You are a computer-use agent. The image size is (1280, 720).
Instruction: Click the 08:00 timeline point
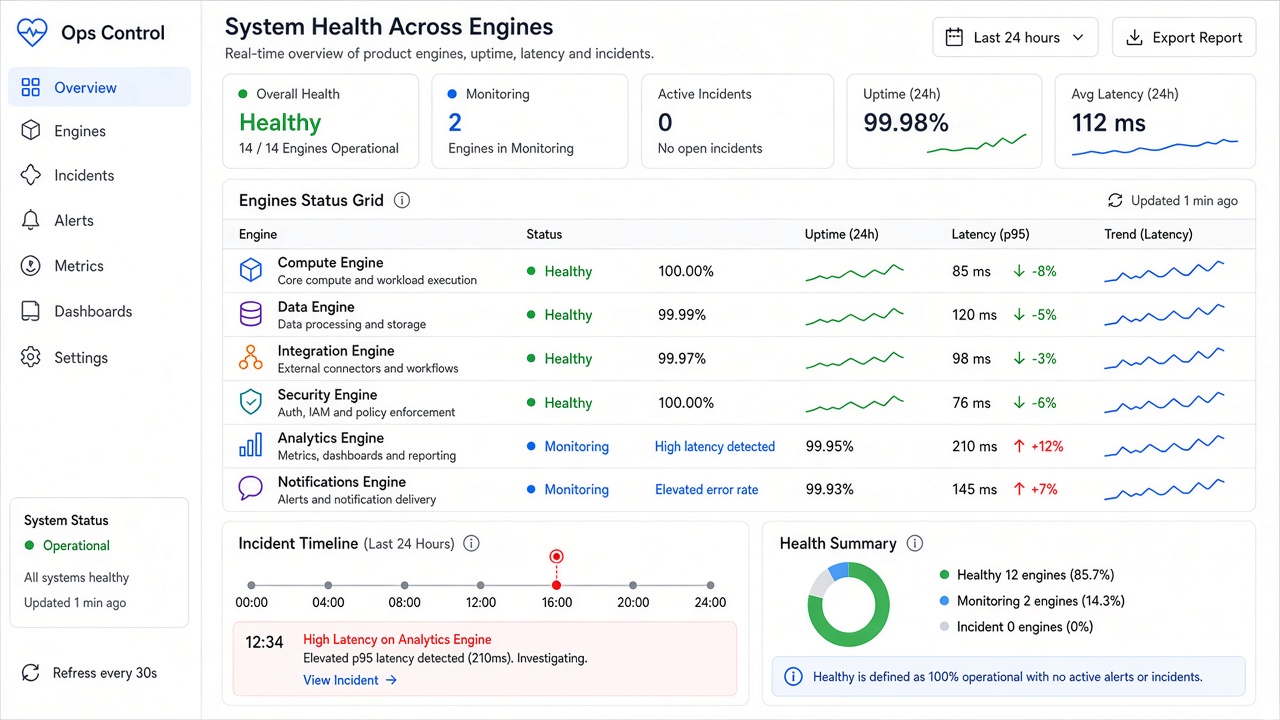pos(404,585)
